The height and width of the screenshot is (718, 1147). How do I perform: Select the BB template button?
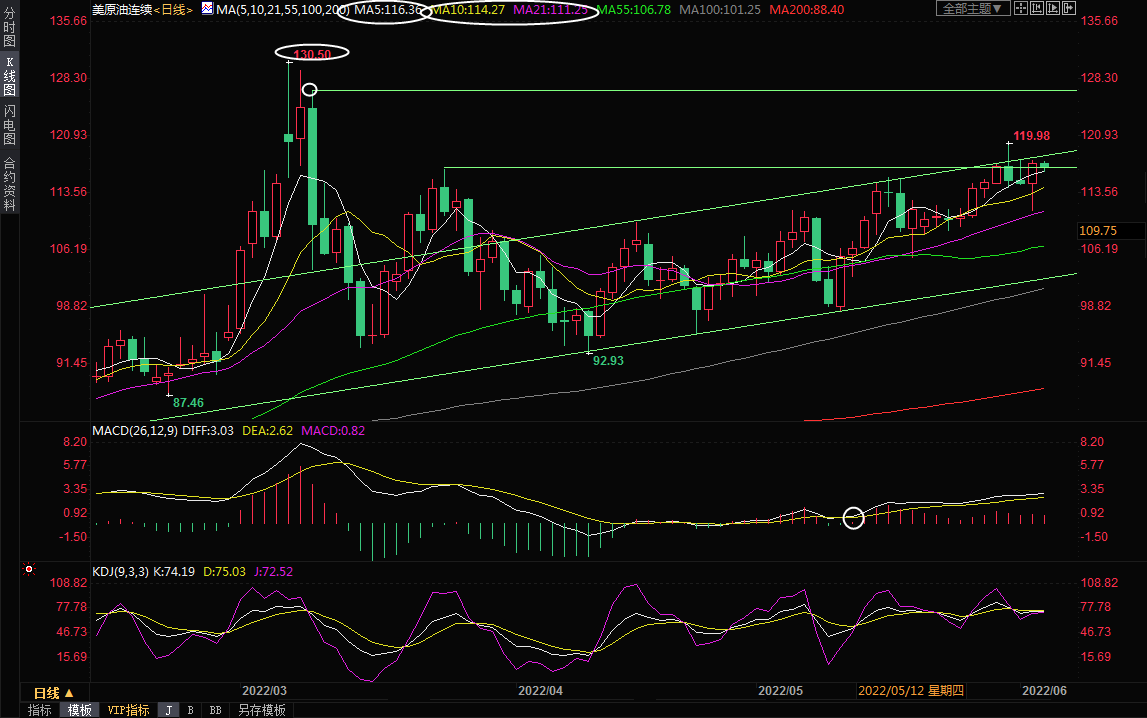point(215,710)
